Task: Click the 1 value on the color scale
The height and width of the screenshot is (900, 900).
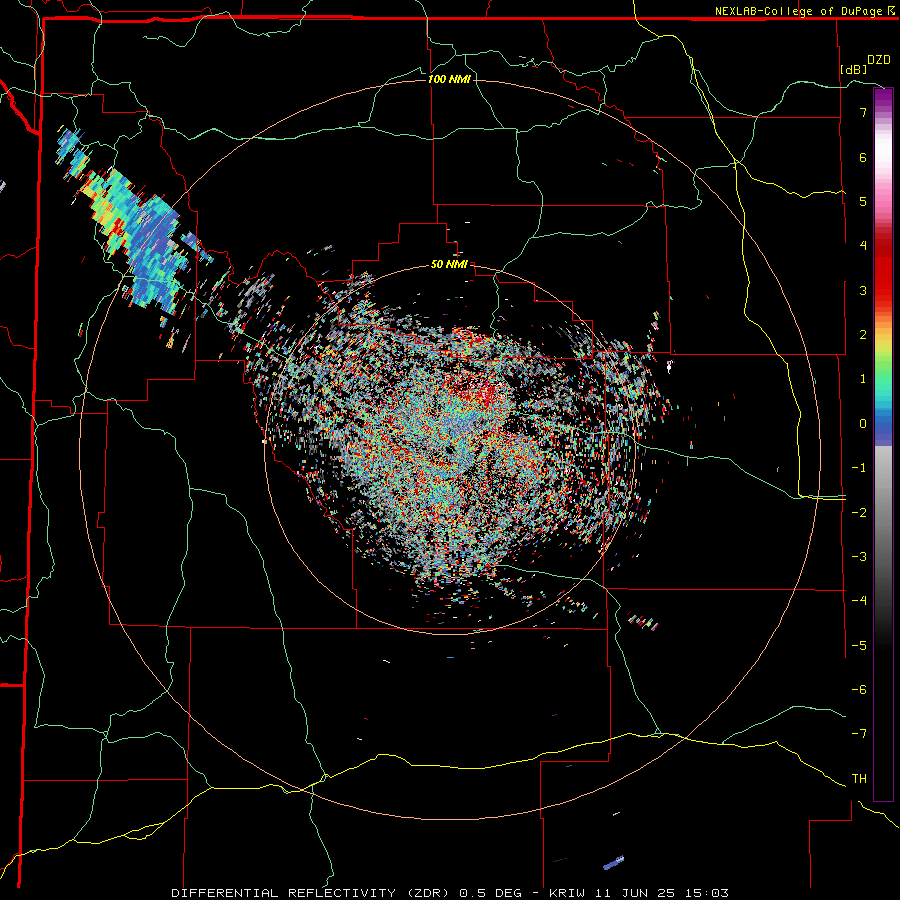Action: tap(863, 379)
